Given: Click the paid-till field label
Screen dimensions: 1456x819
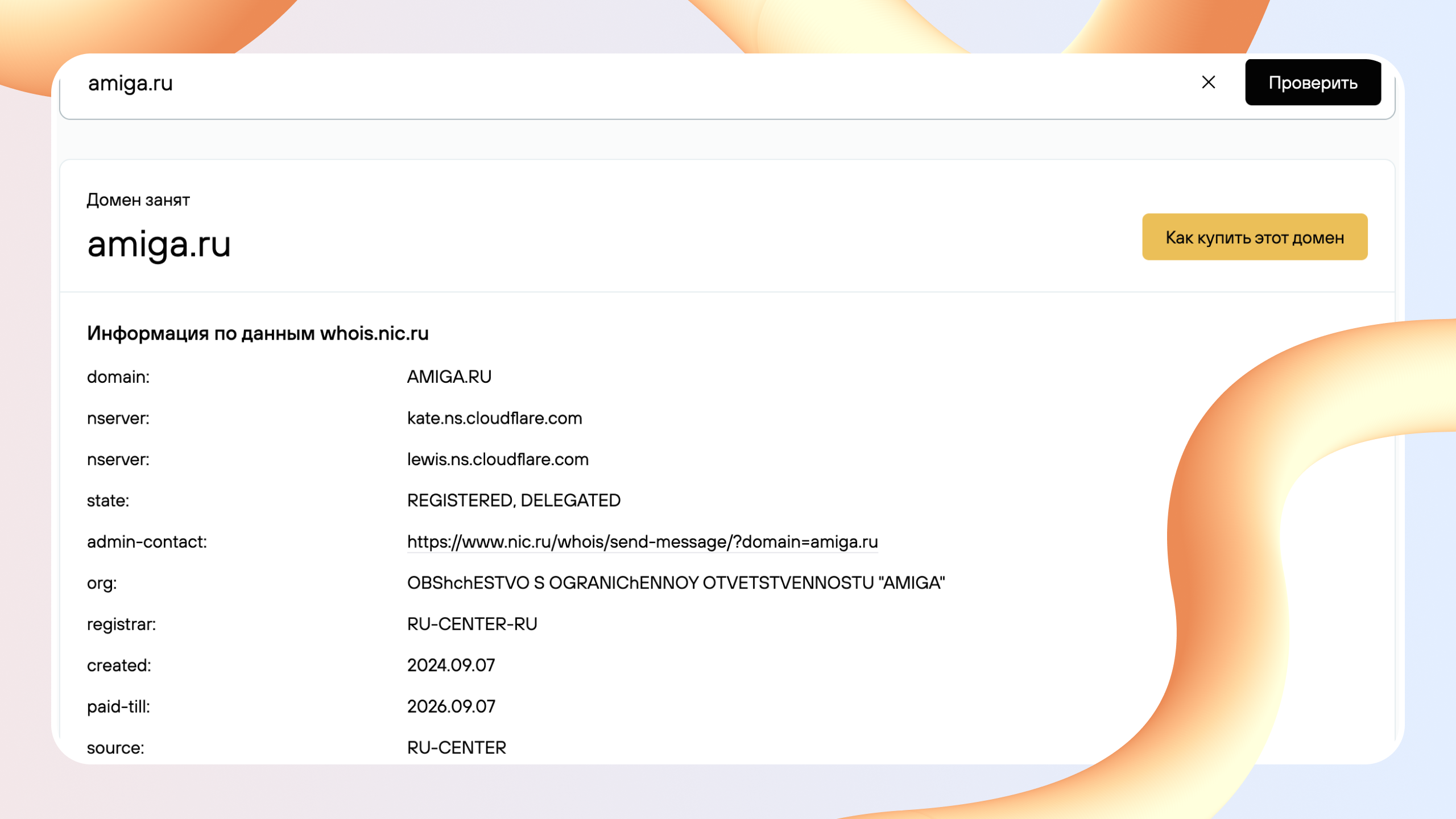Looking at the screenshot, I should coord(118,707).
